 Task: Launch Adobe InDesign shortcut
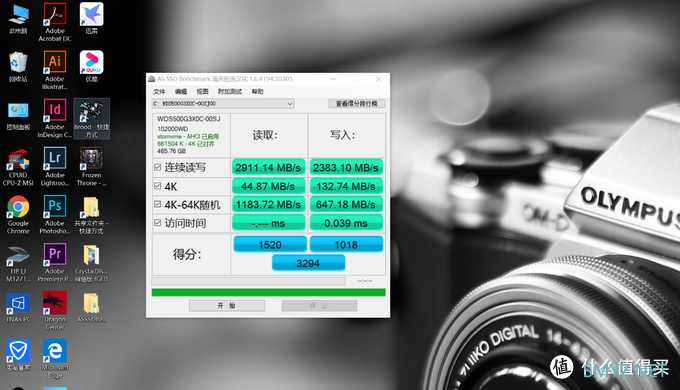tap(55, 118)
